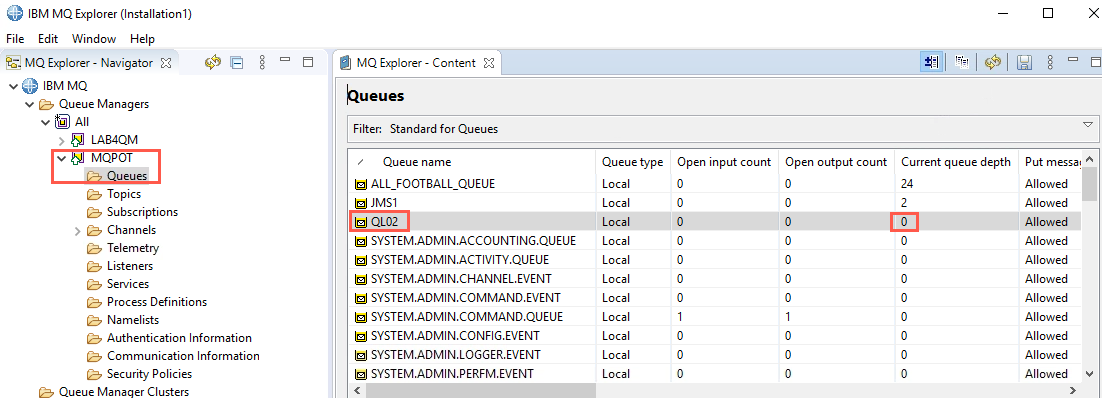Image resolution: width=1102 pixels, height=398 pixels.
Task: Minimize the Content panel
Action: coord(1073,60)
